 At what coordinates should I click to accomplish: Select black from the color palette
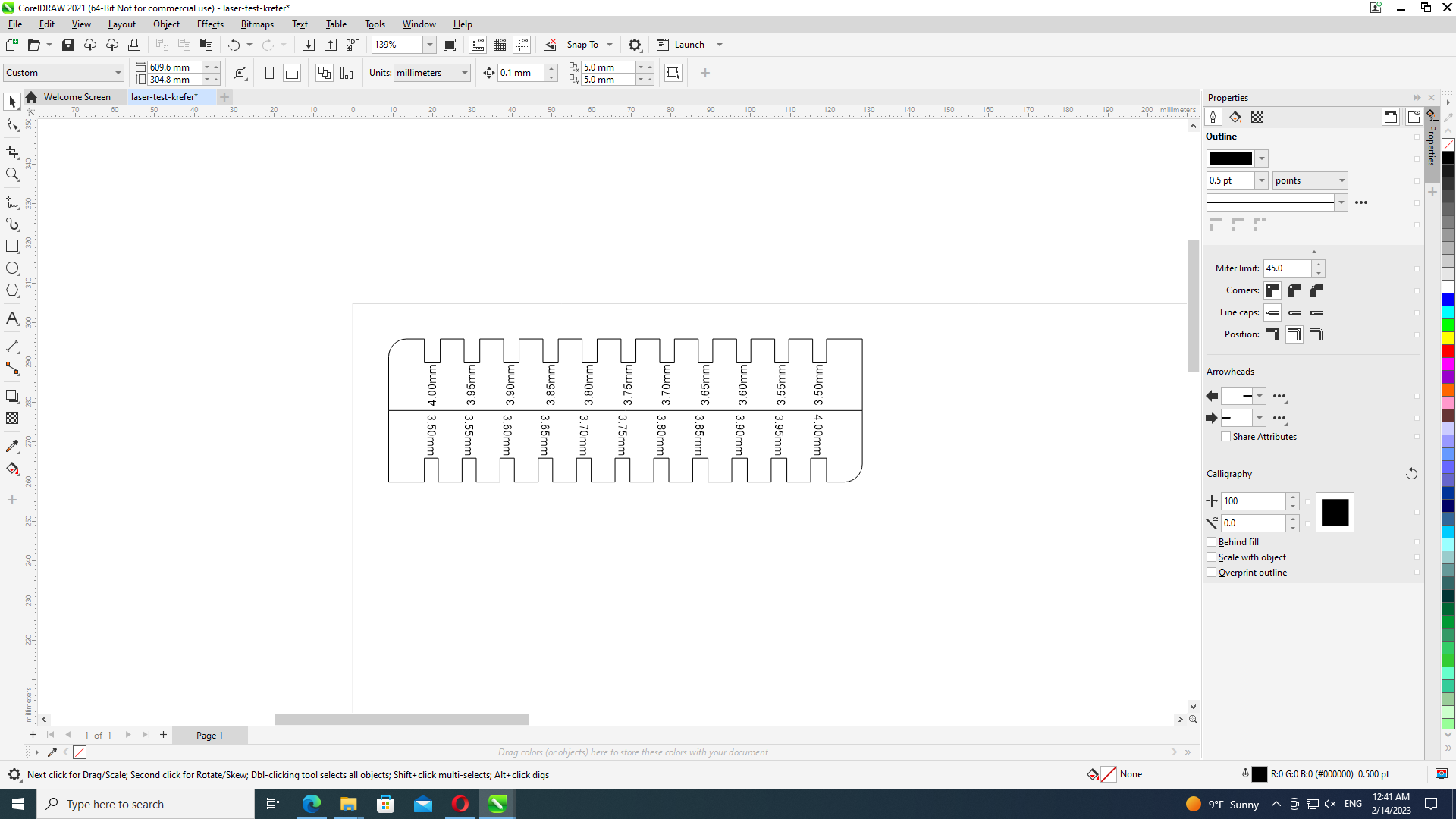point(1448,157)
